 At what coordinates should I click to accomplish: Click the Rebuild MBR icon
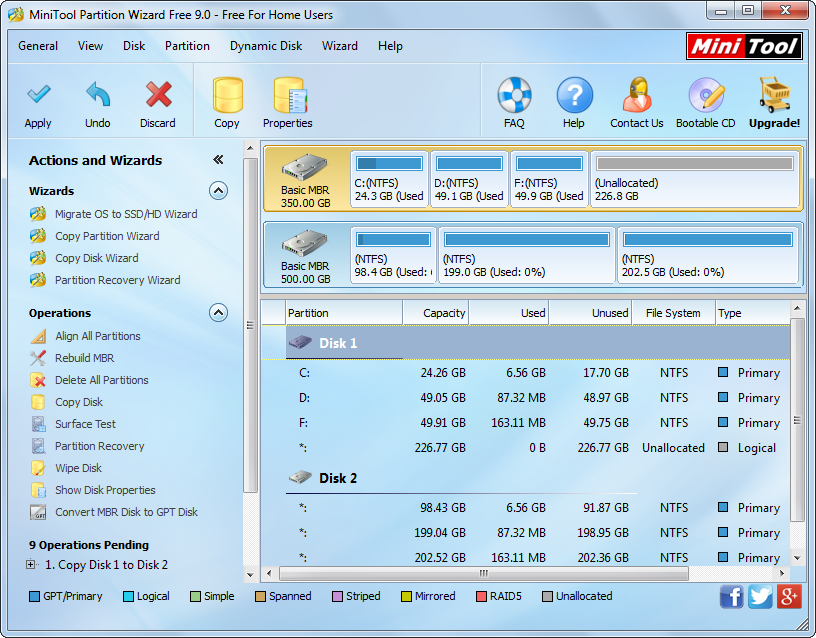[38, 358]
